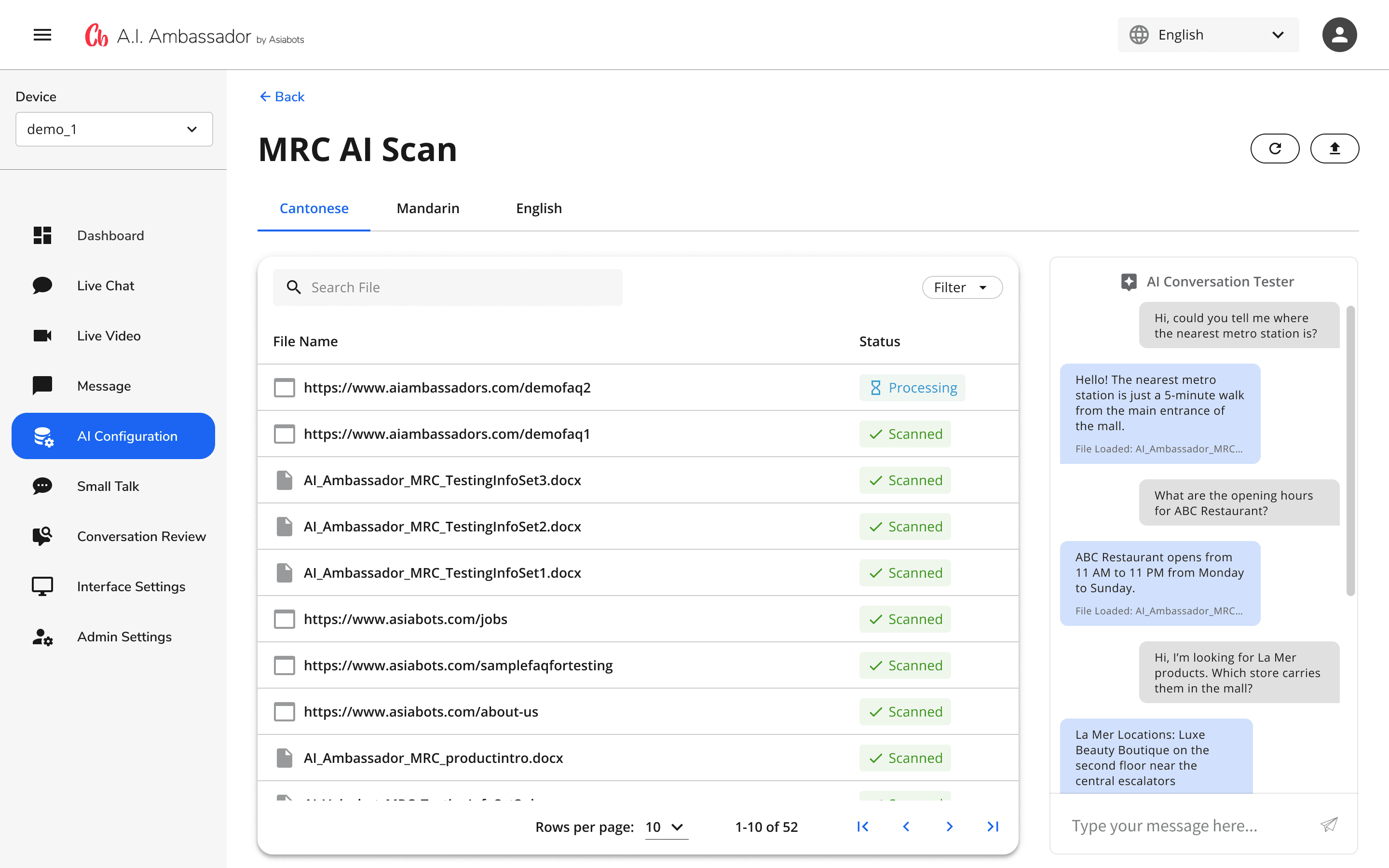Click the Live Chat bubble icon
The height and width of the screenshot is (868, 1389).
tap(42, 285)
